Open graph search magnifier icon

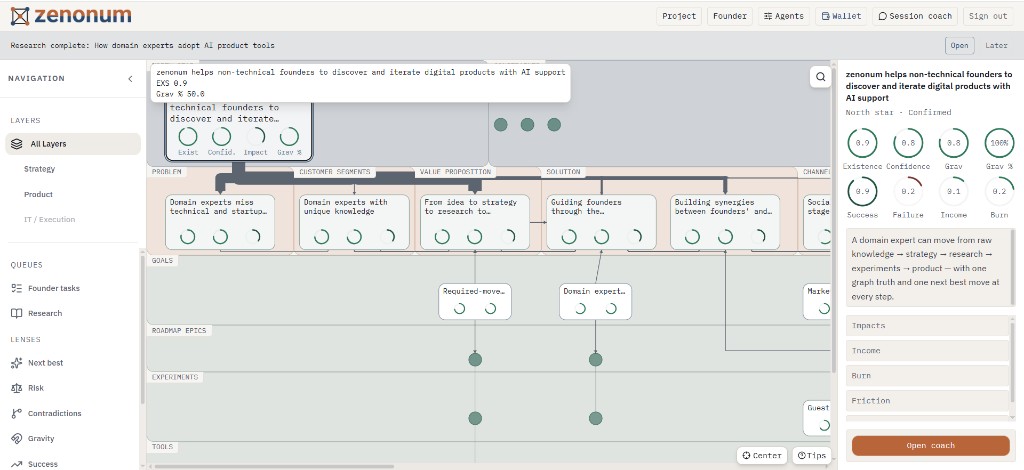820,77
